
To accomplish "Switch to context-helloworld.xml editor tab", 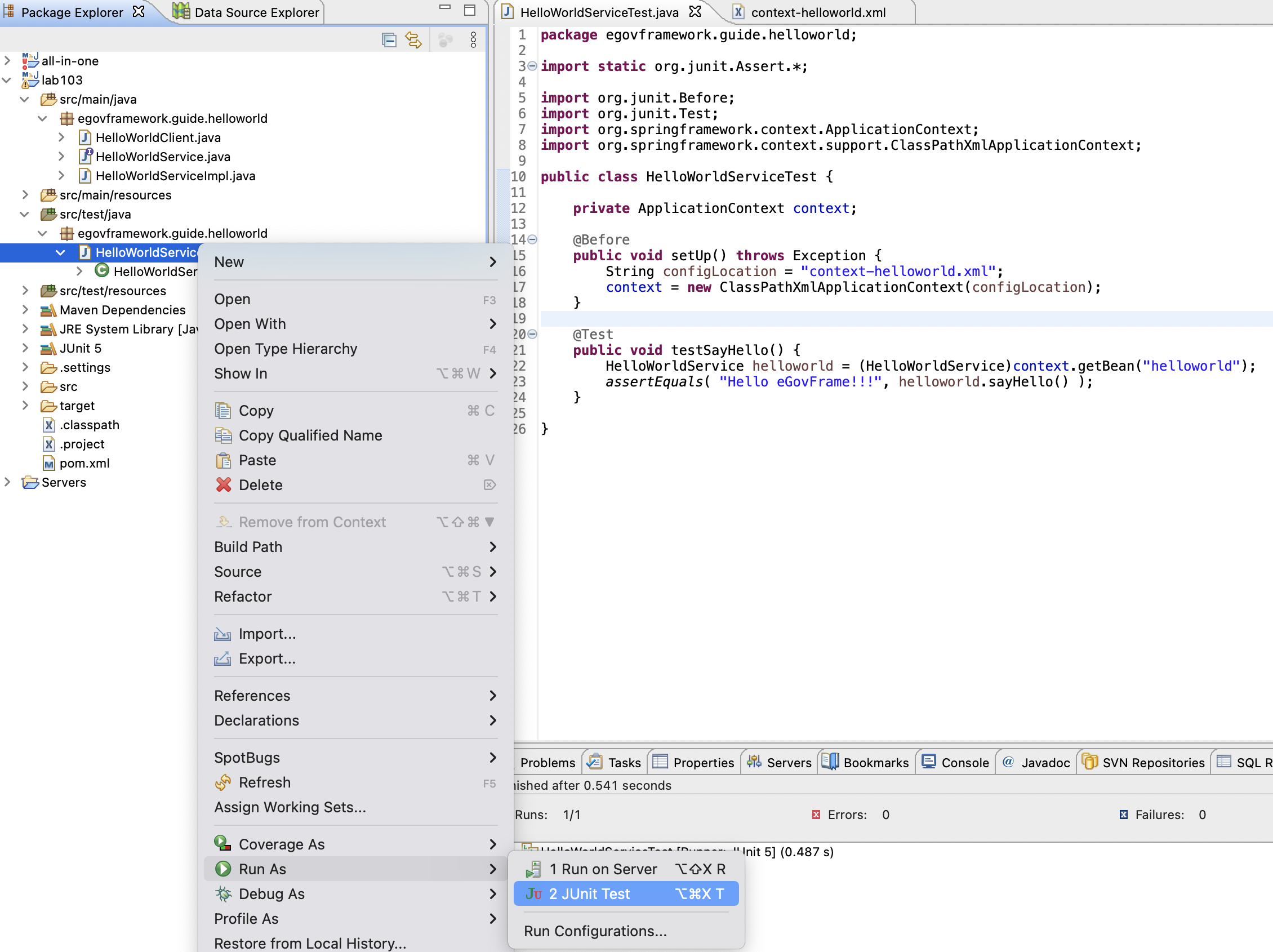I will tap(817, 12).
